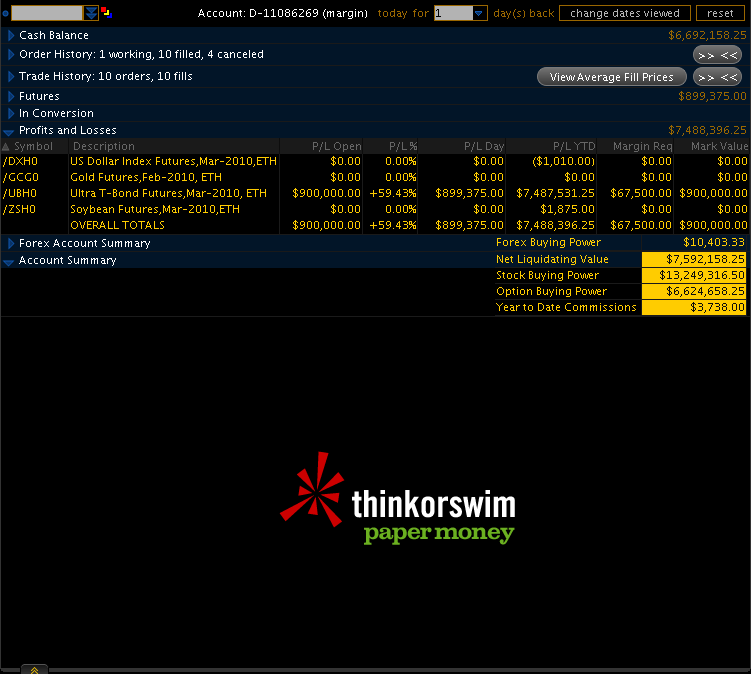Click the Option Buying Power amount
751x674 pixels.
click(x=694, y=291)
